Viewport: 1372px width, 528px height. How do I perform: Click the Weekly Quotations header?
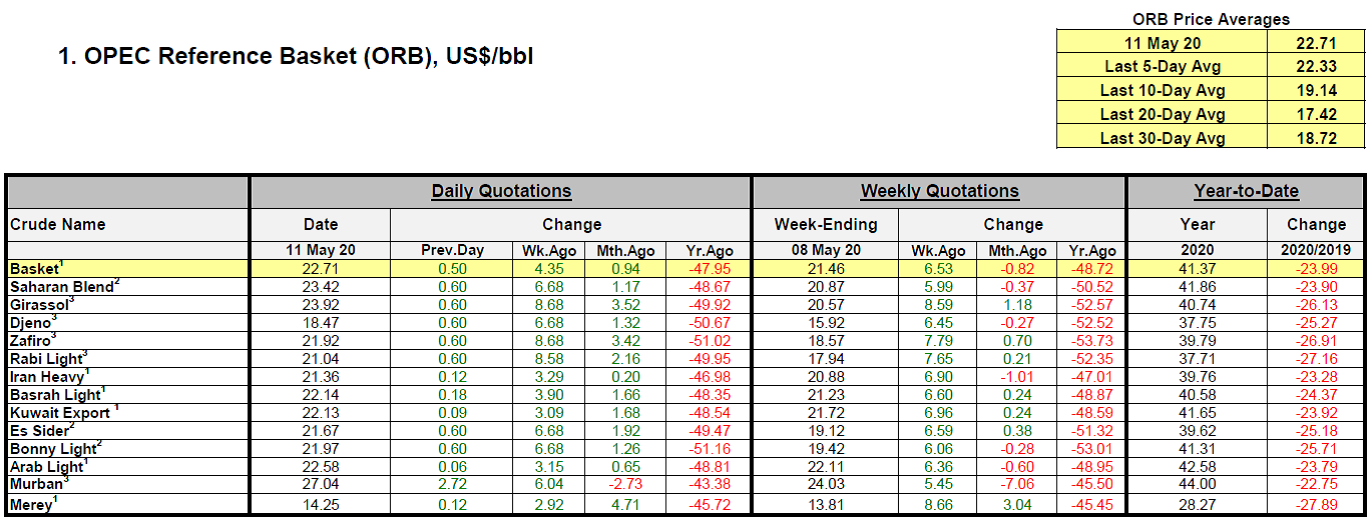tap(939, 191)
